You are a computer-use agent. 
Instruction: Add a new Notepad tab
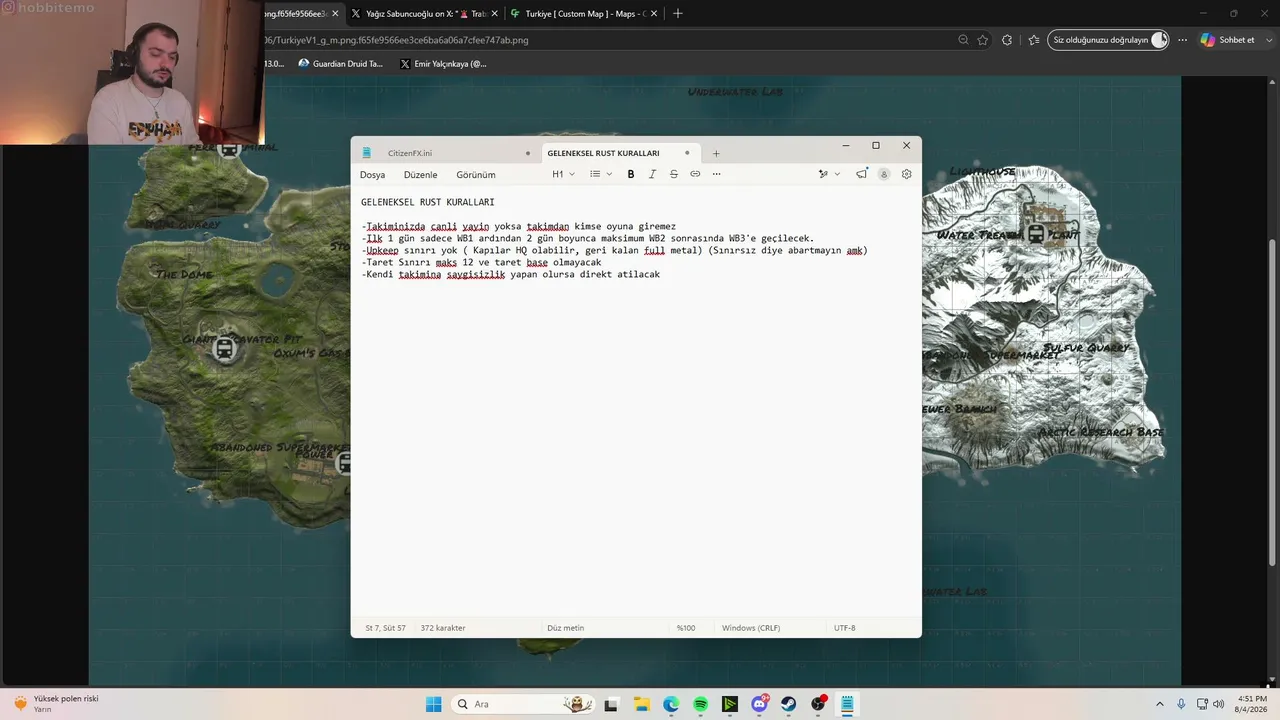pyautogui.click(x=716, y=153)
